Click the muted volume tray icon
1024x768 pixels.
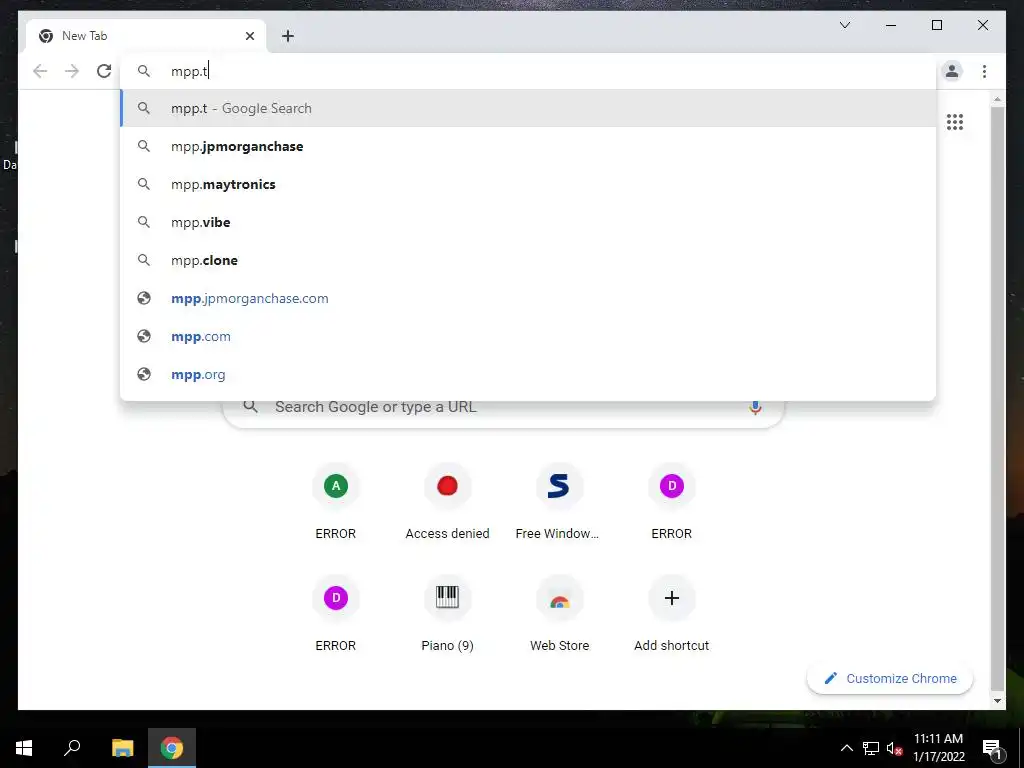[894, 748]
